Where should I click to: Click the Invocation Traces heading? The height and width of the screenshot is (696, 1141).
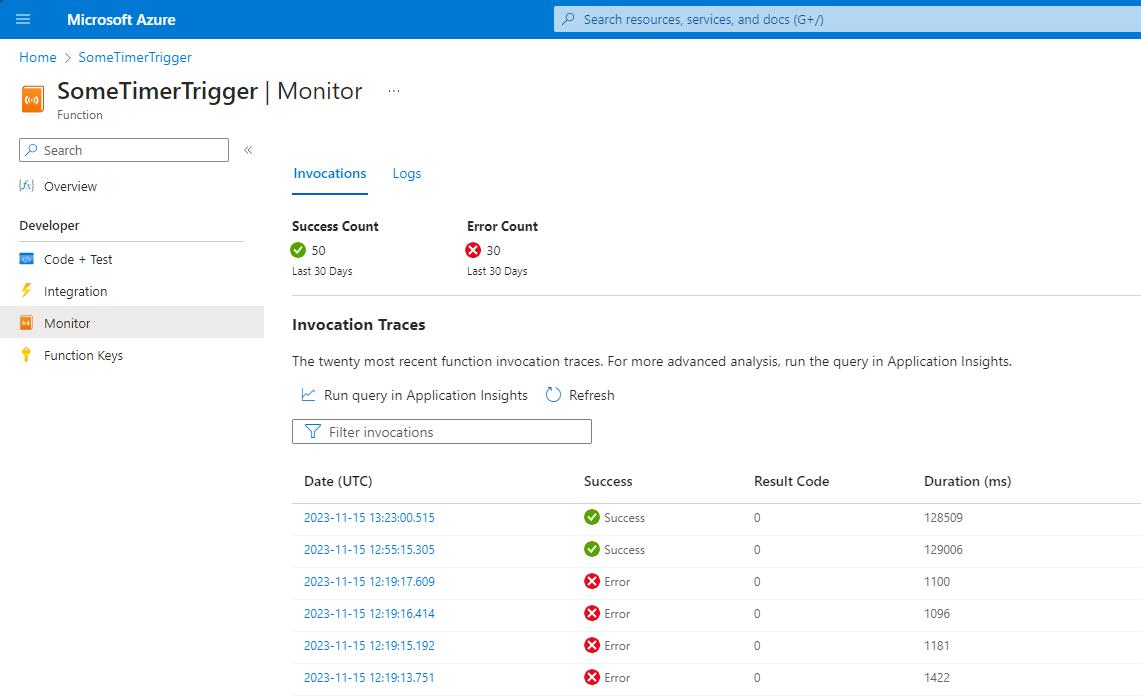[x=359, y=325]
